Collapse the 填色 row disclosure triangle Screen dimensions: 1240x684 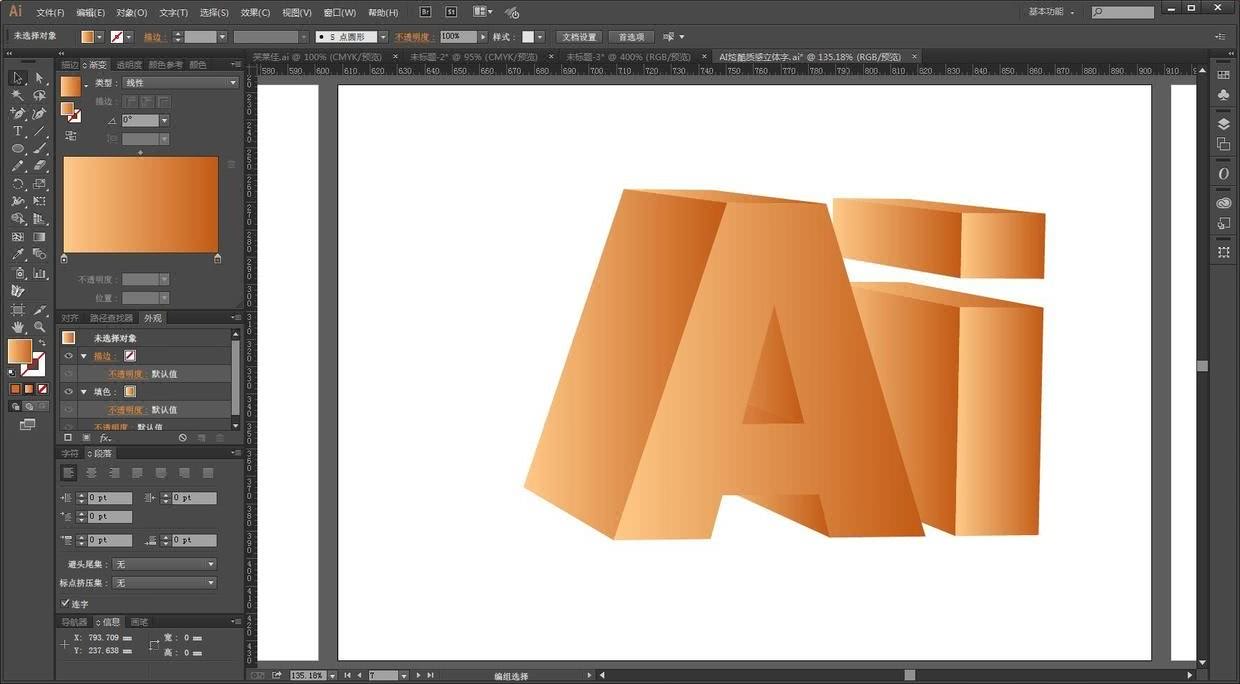click(x=84, y=392)
